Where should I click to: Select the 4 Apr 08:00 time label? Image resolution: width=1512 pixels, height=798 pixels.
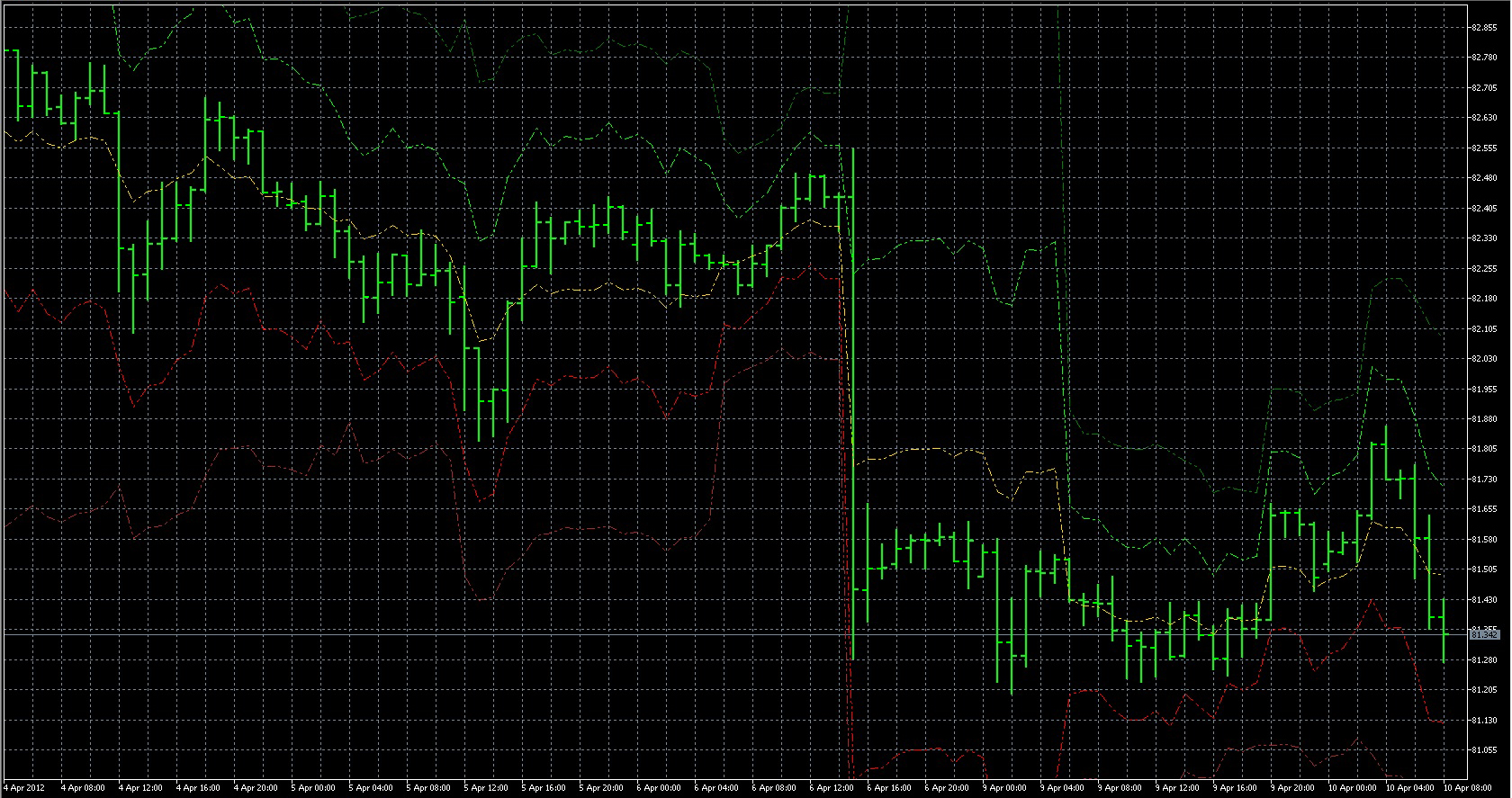click(83, 788)
